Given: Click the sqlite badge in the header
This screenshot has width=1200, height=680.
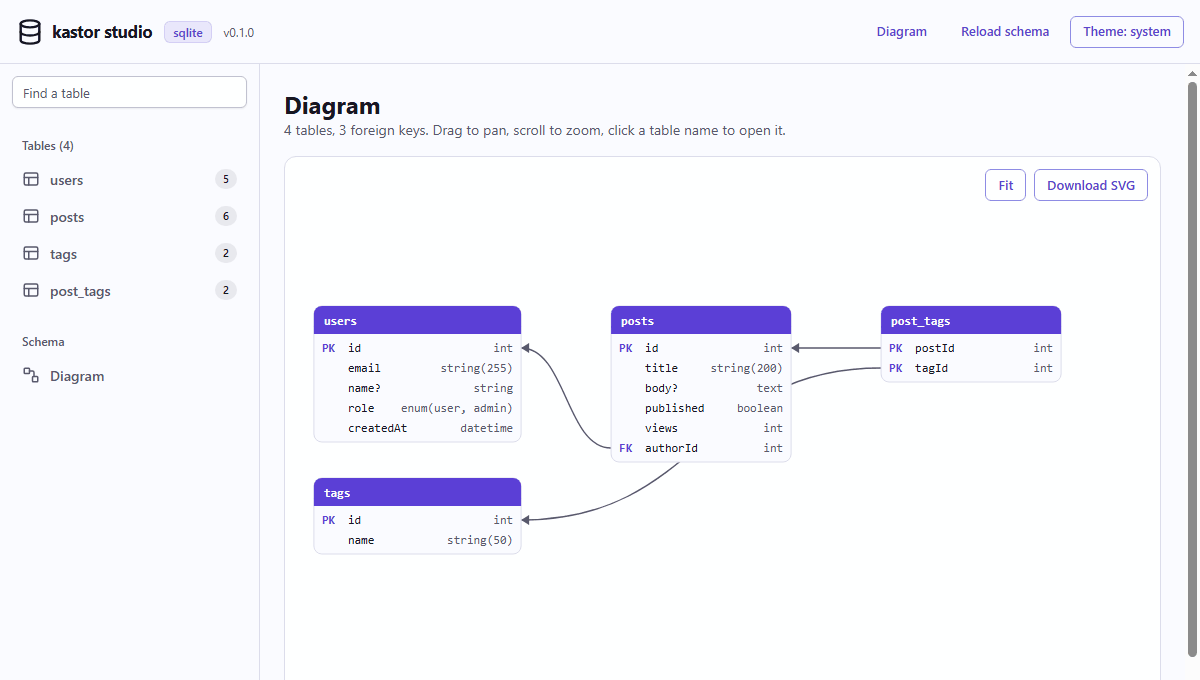Looking at the screenshot, I should [188, 32].
